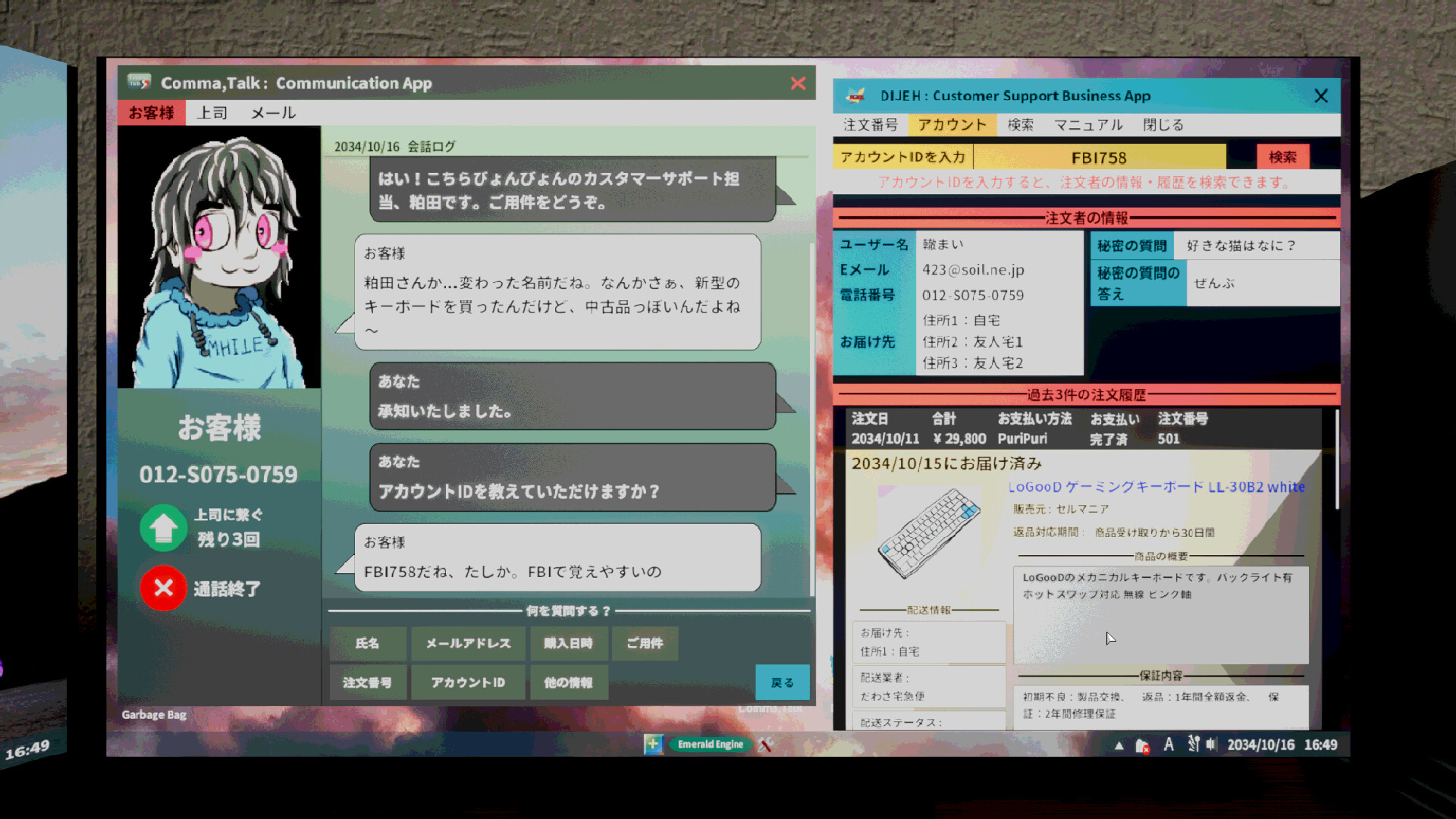Ask for the customer's 氏名
Viewport: 1456px width, 819px height.
pos(368,643)
